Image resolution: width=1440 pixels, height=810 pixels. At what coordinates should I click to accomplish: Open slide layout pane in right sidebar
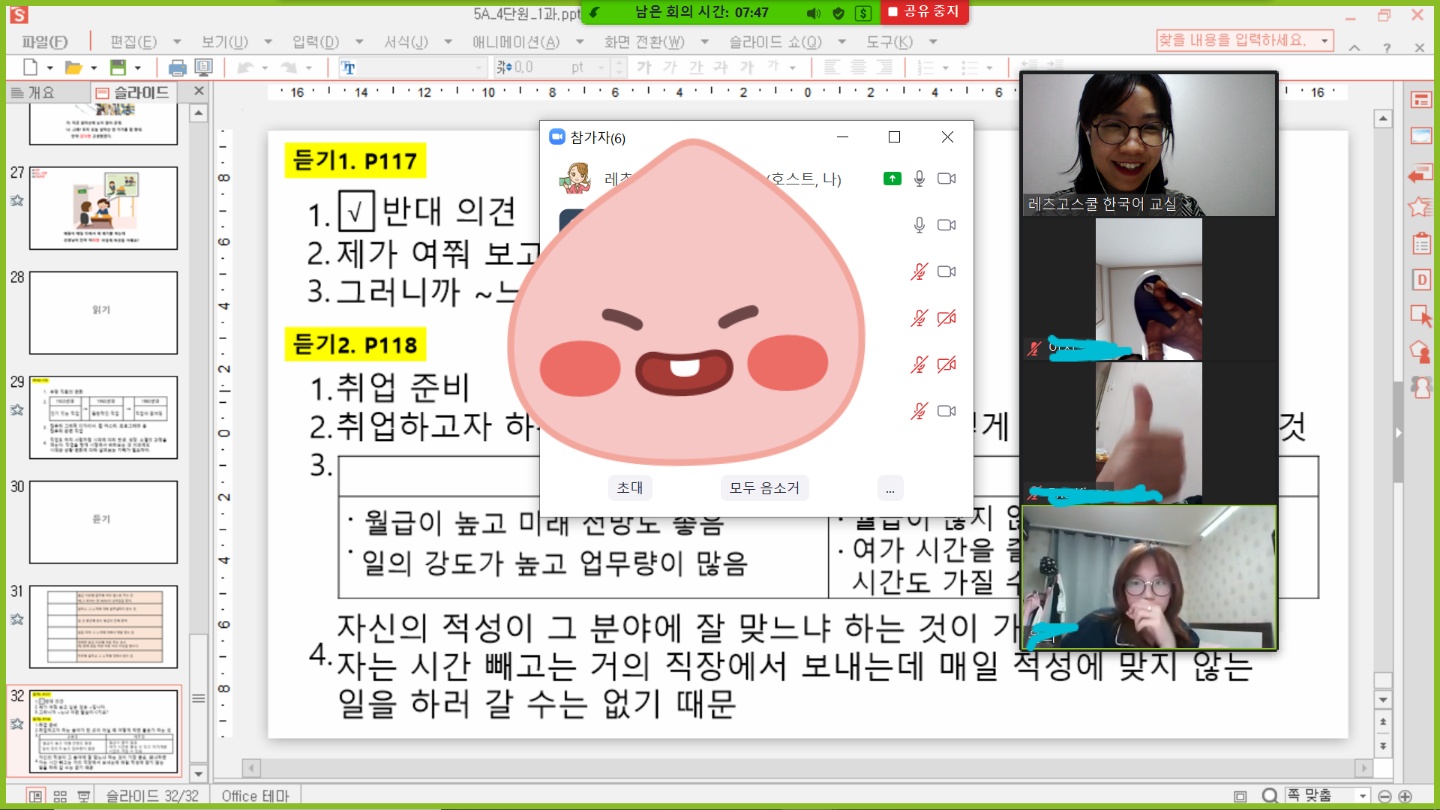tap(1421, 99)
